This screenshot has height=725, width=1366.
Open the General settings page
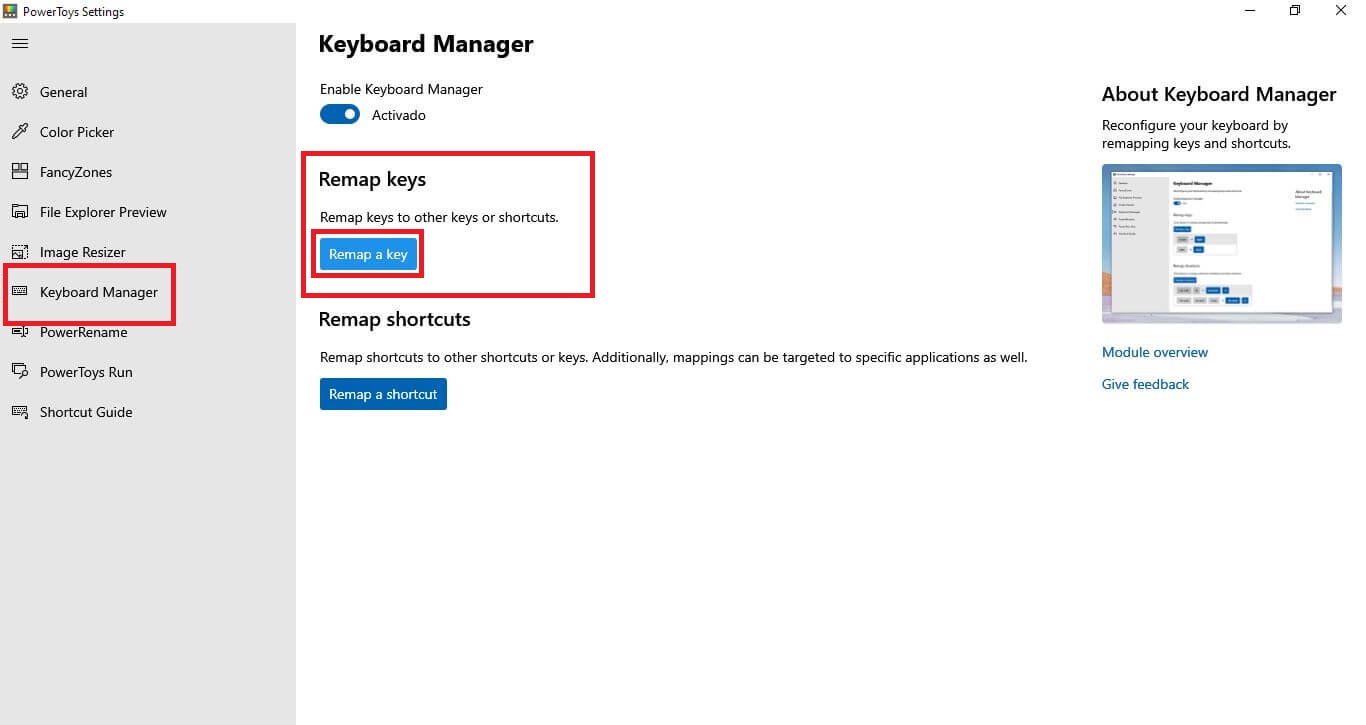[x=148, y=92]
